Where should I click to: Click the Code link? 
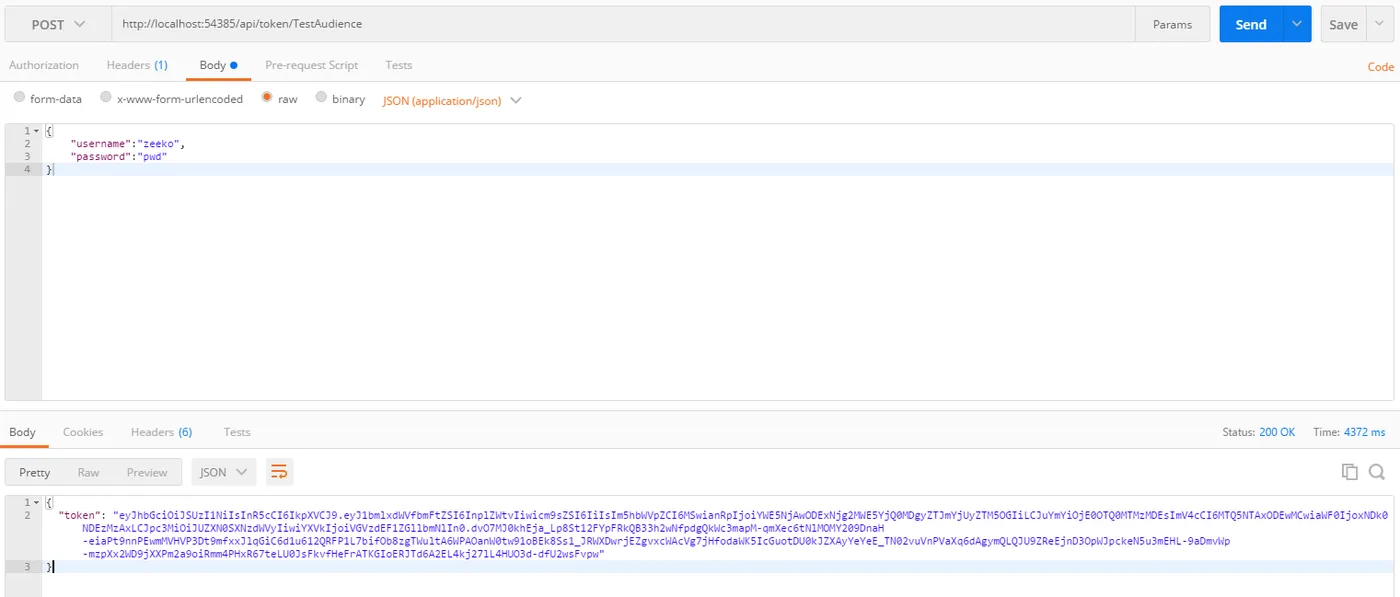click(x=1380, y=67)
